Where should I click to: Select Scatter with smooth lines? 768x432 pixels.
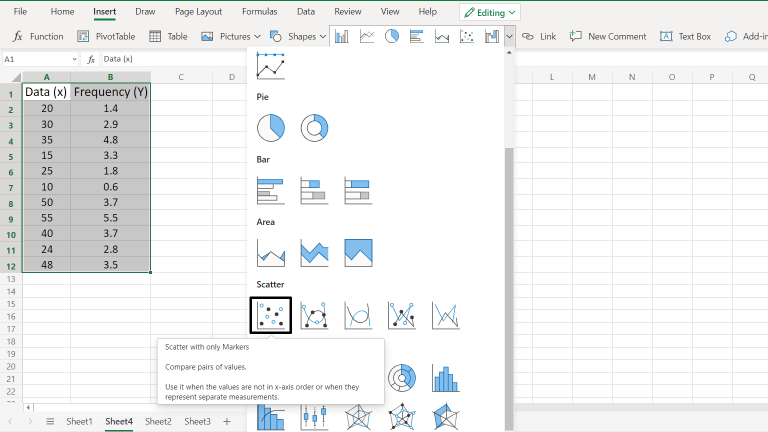358,315
